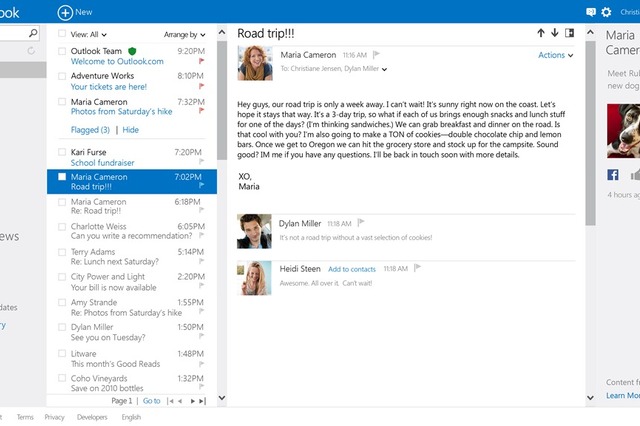Viewport: 640px width, 426px height.
Task: Check the Adventure Works message checkbox
Action: [62, 76]
